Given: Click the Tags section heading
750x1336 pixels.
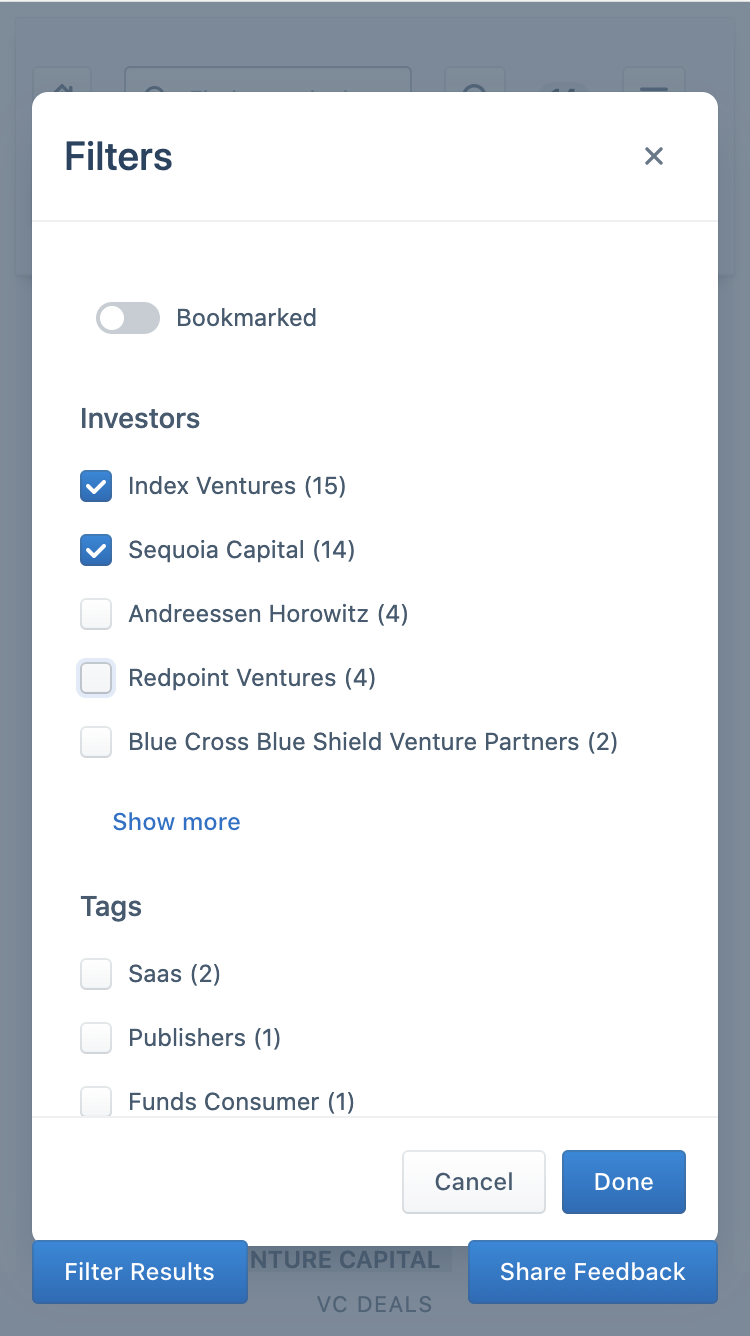Looking at the screenshot, I should click(110, 907).
